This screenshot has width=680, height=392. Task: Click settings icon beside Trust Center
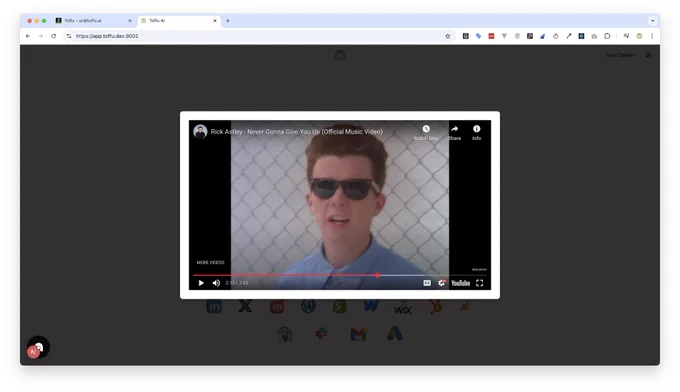(x=648, y=55)
